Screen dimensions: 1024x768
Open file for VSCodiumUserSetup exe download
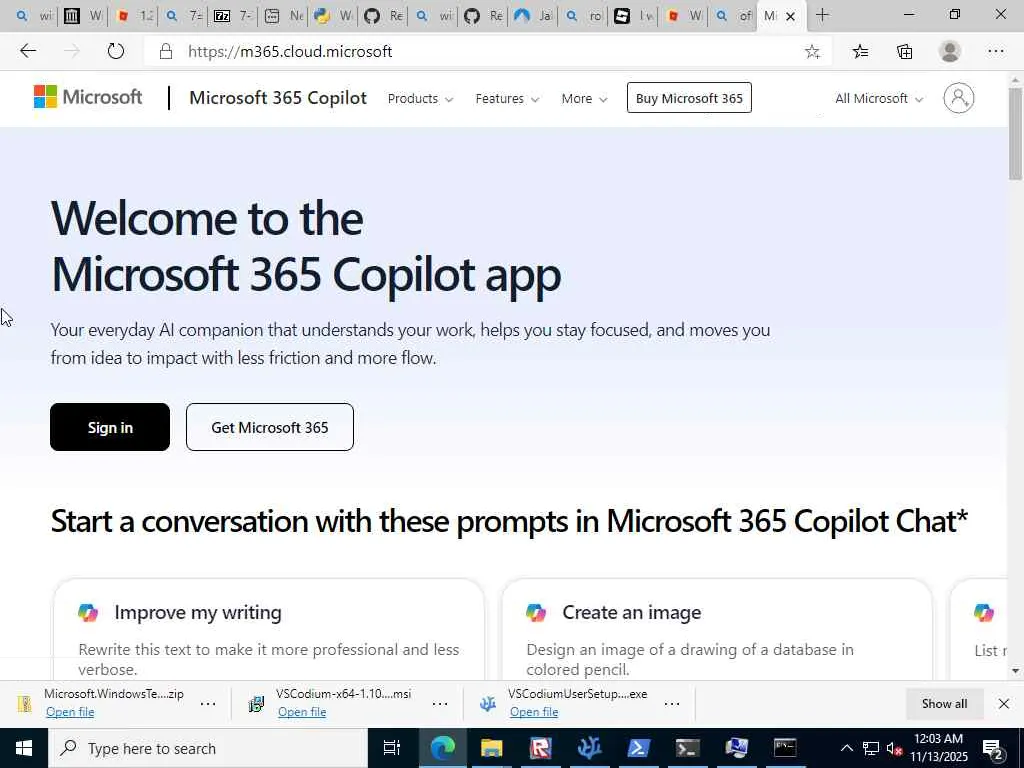pos(534,712)
